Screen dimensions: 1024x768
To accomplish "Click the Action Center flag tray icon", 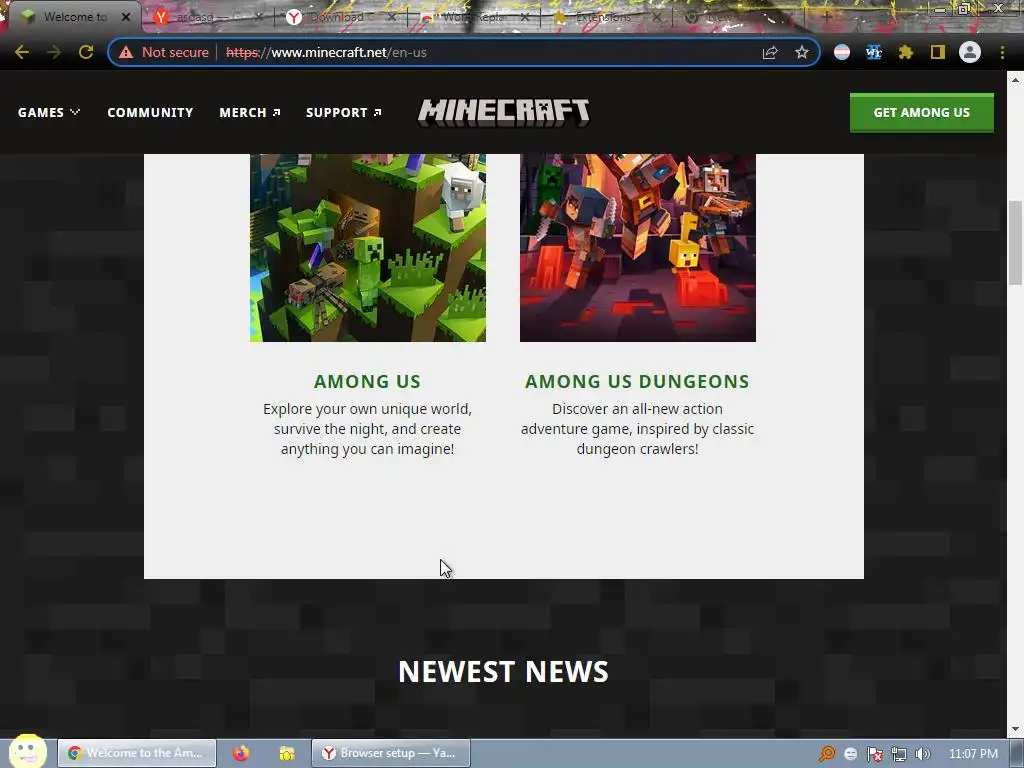I will point(874,754).
